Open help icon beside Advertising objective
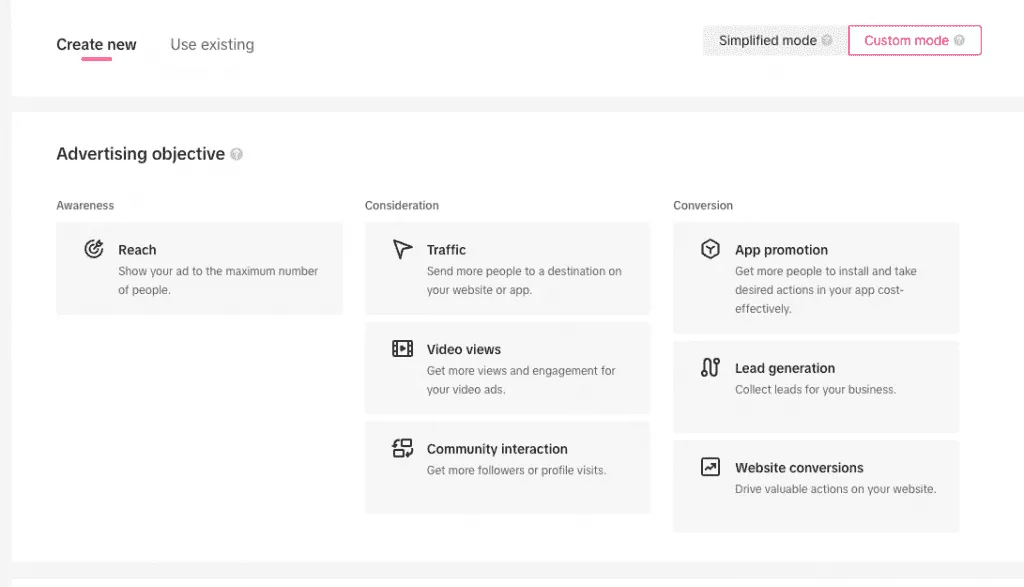Image resolution: width=1024 pixels, height=587 pixels. (x=236, y=154)
